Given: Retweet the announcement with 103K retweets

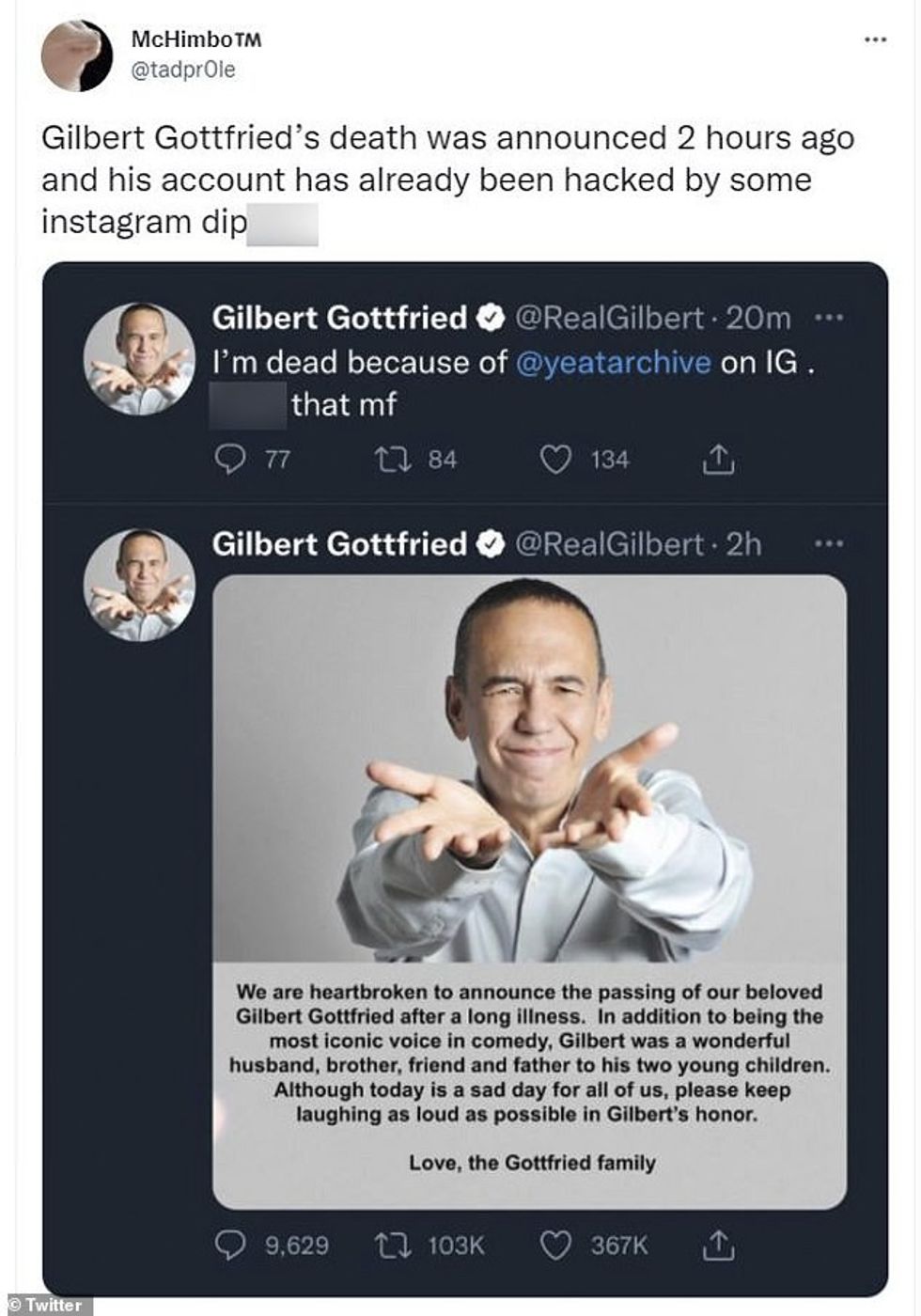Looking at the screenshot, I should click(387, 1245).
